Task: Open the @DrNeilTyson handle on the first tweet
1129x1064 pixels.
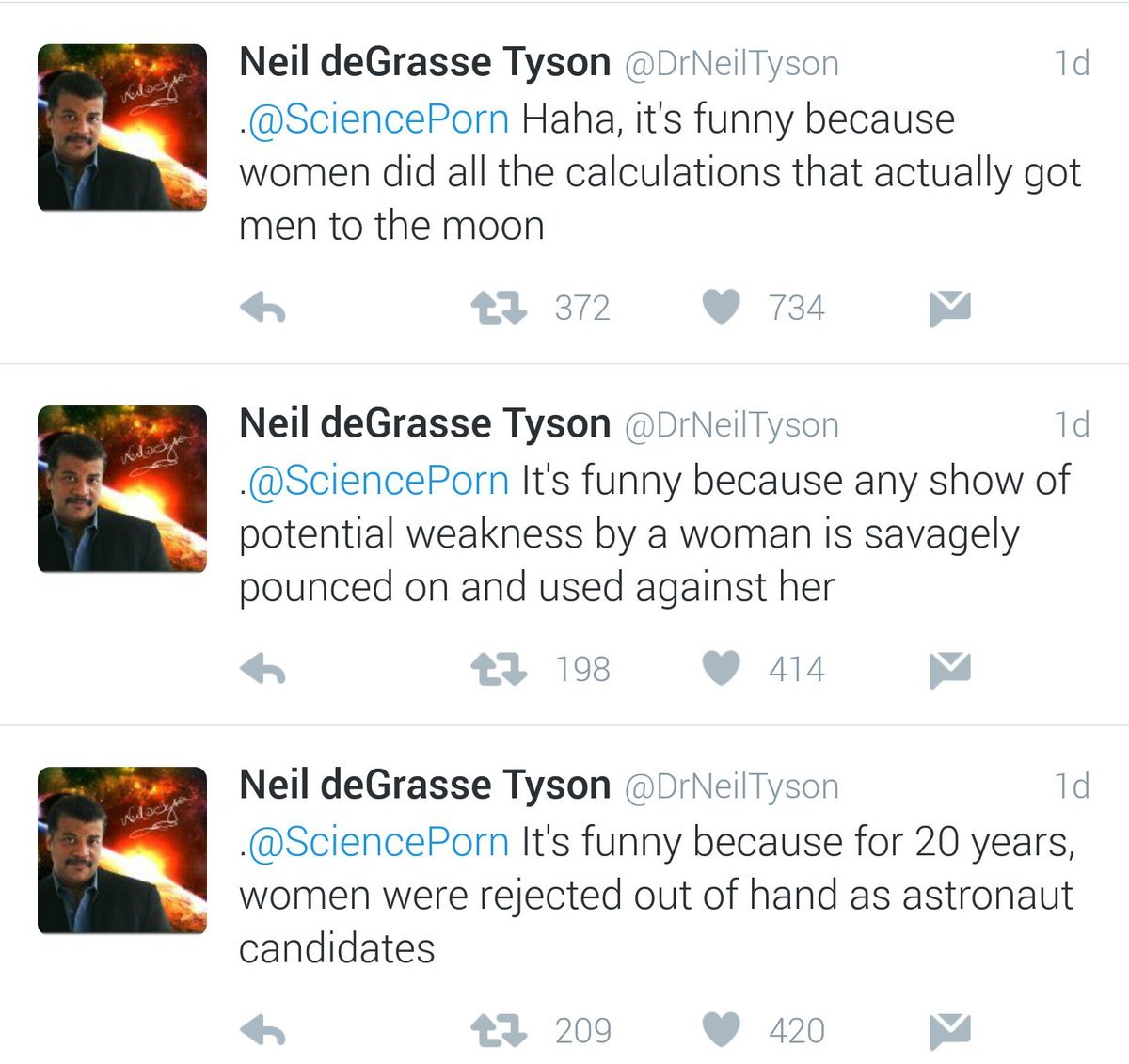Action: coord(731,64)
